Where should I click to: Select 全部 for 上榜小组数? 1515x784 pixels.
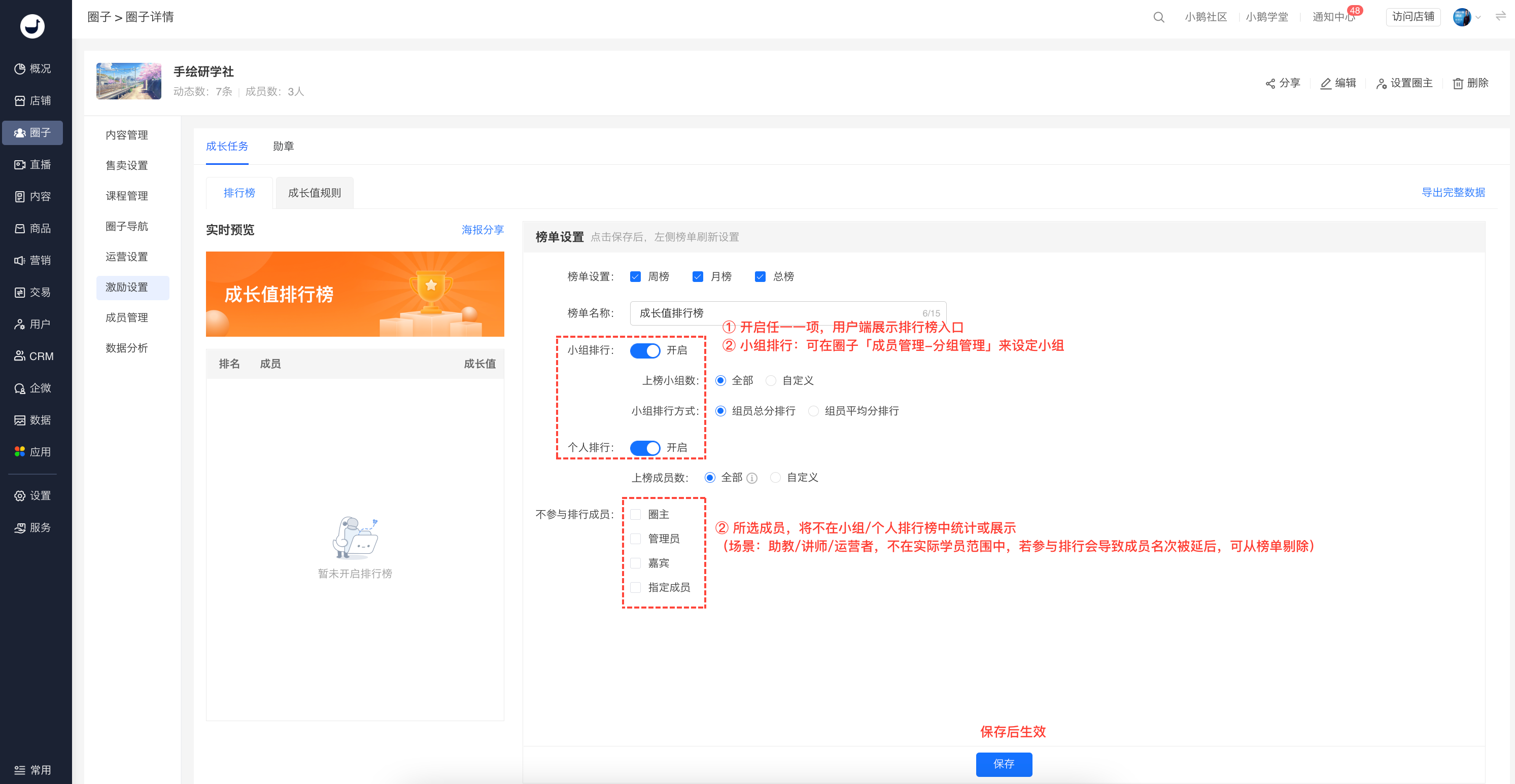tap(720, 381)
